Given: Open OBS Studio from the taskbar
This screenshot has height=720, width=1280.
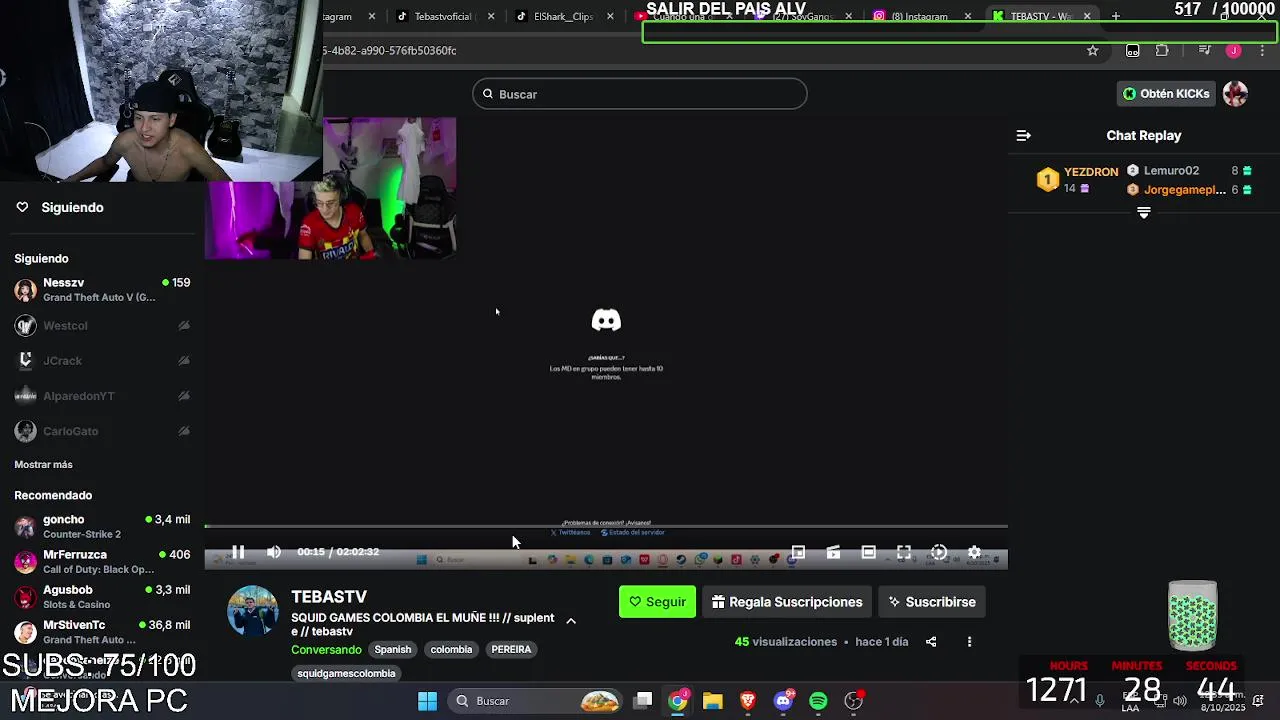Looking at the screenshot, I should click(x=853, y=701).
